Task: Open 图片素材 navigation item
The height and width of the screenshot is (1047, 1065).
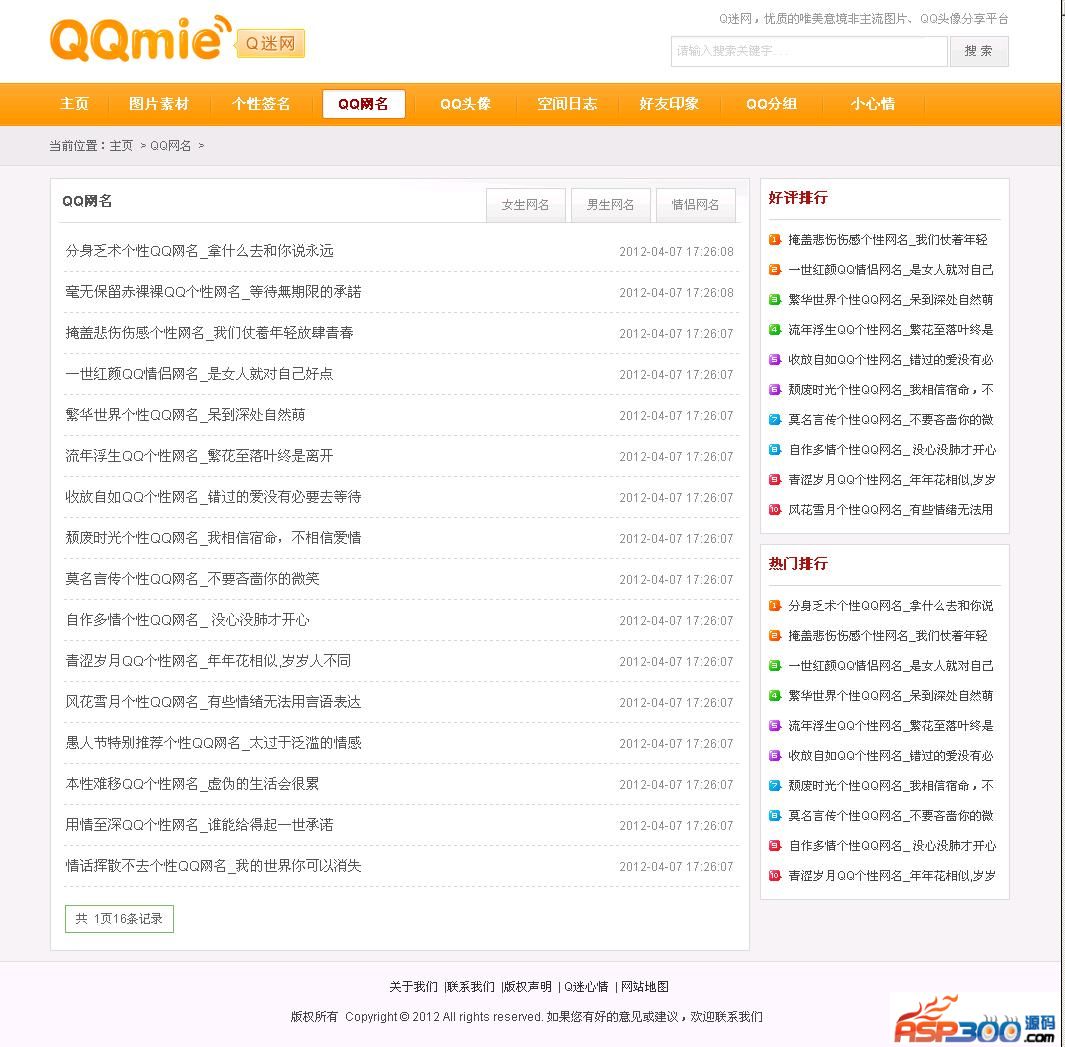Action: [x=159, y=104]
